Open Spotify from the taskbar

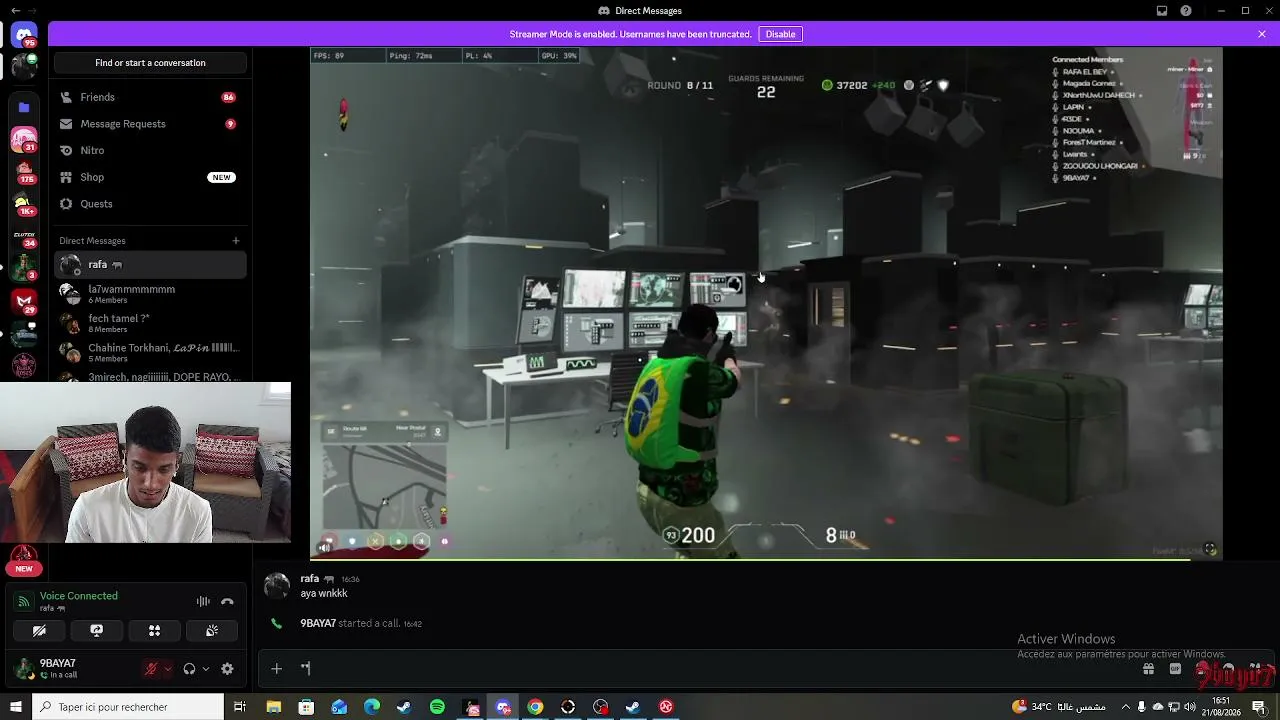tap(437, 707)
